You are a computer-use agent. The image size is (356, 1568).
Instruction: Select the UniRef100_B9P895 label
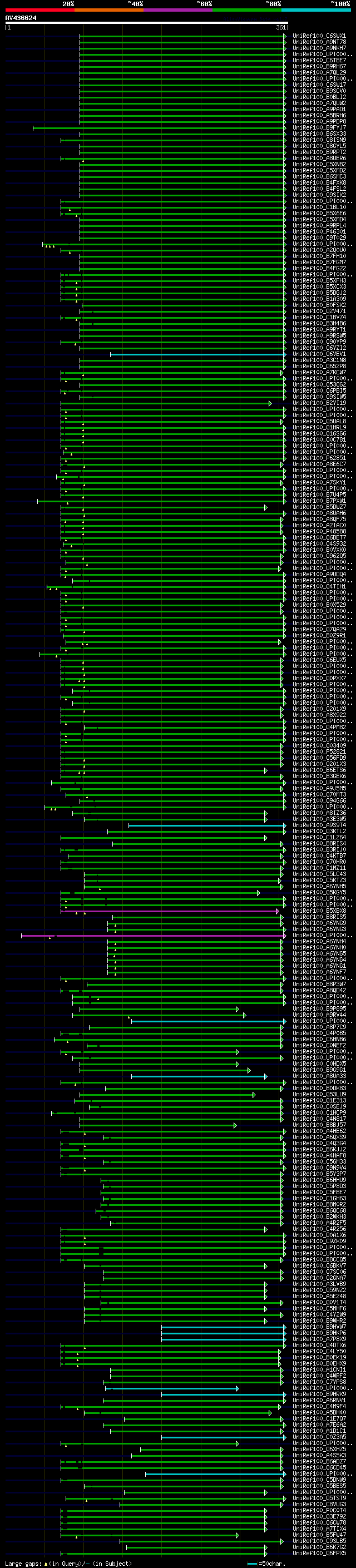(319, 1008)
